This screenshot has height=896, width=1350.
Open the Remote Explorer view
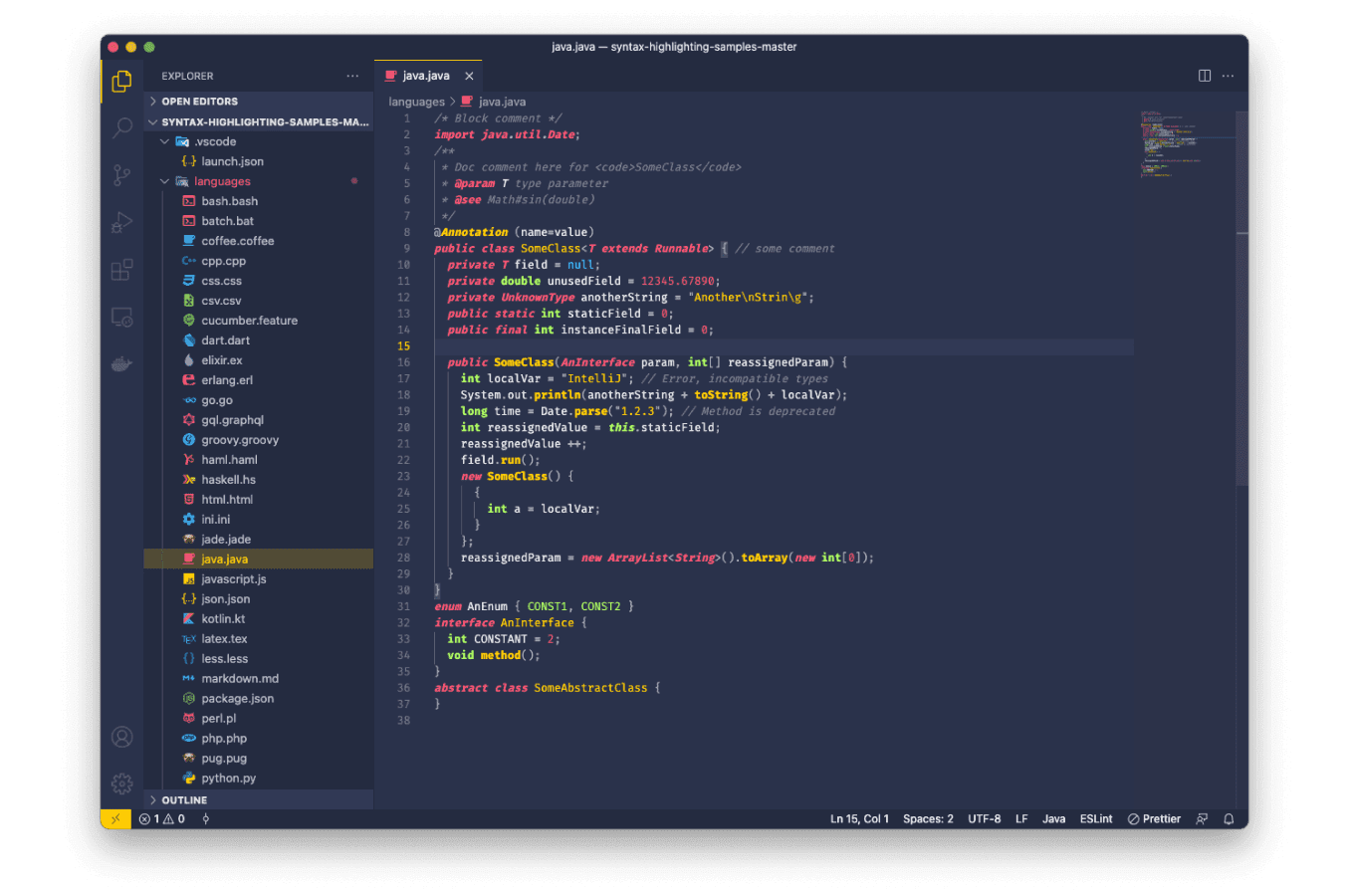coord(121,317)
